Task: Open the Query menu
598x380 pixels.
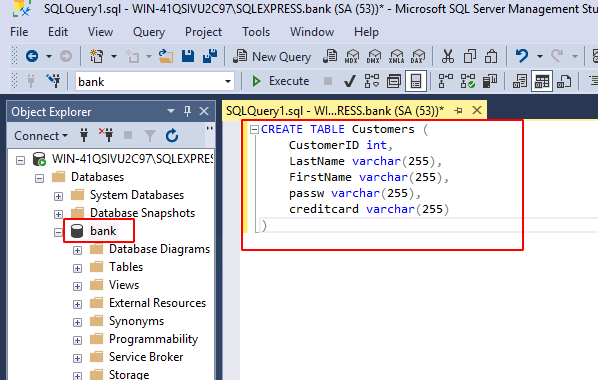Action: [149, 32]
